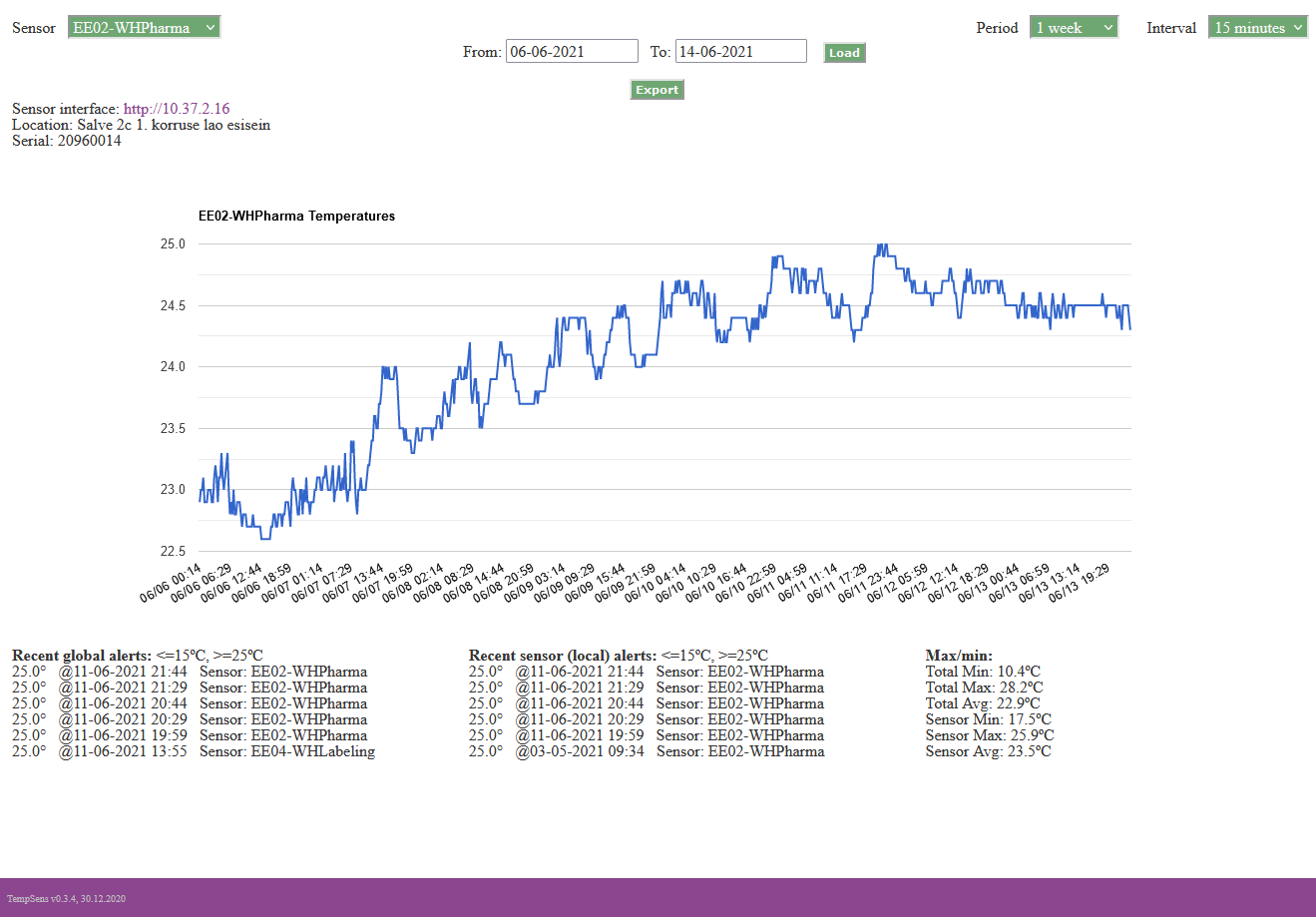
Task: Click the Recent global alerts heading
Action: [82, 656]
